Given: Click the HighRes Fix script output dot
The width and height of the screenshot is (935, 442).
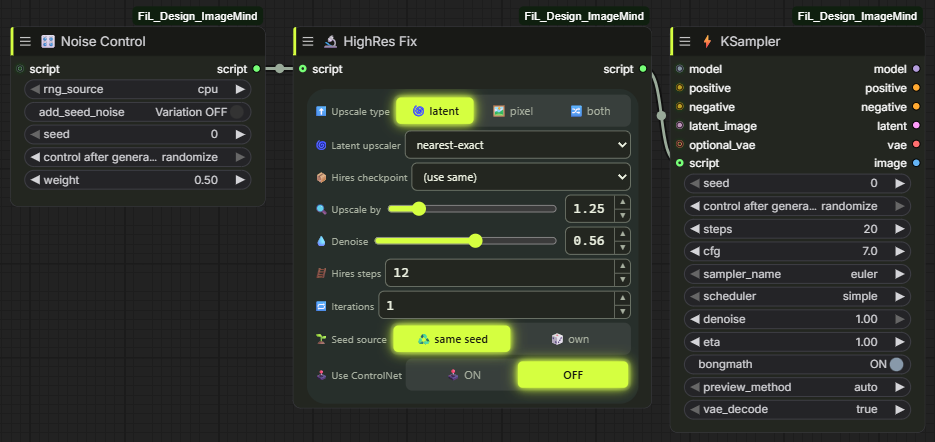Looking at the screenshot, I should click(643, 69).
